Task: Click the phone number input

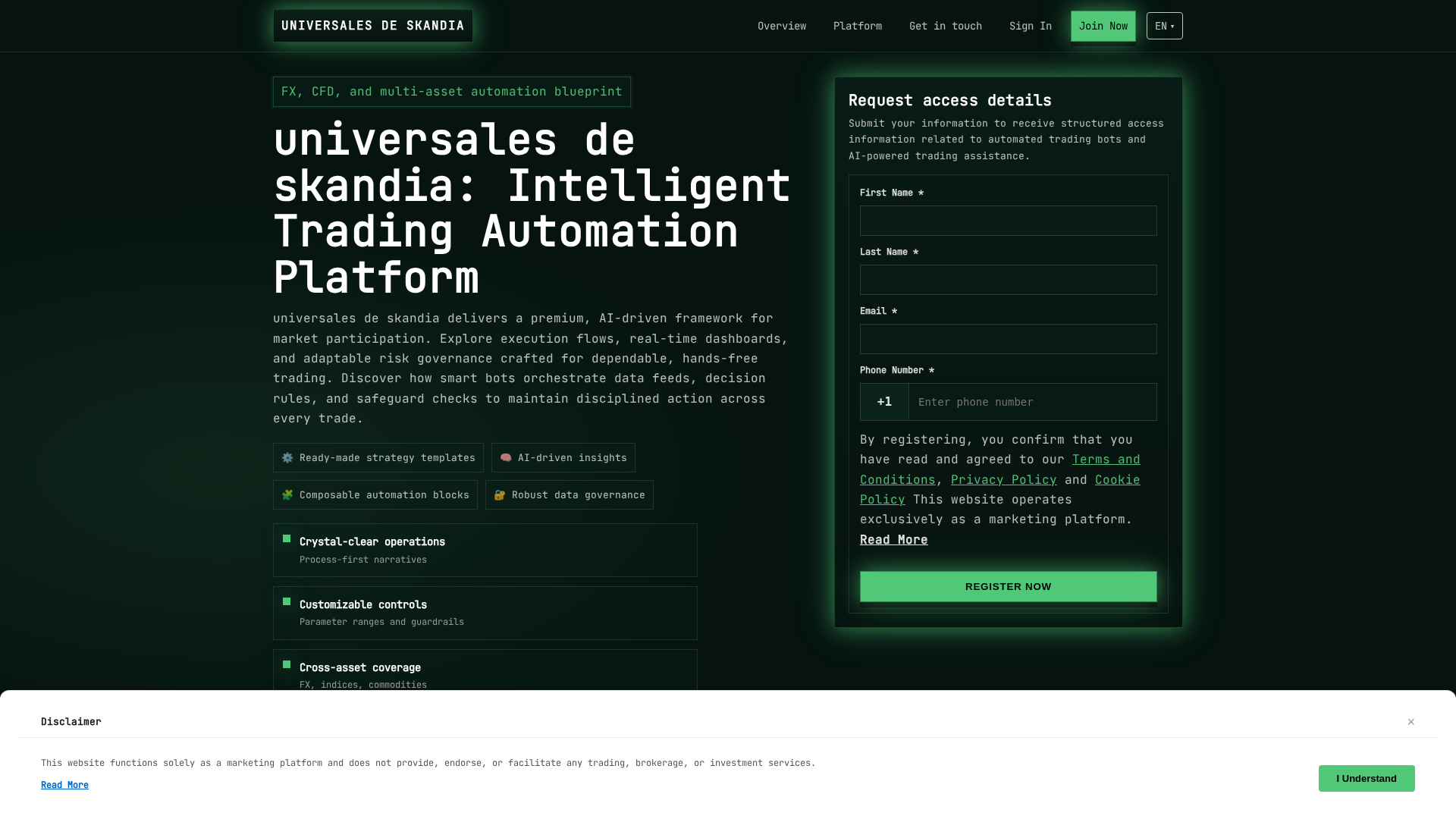Action: pos(1032,402)
